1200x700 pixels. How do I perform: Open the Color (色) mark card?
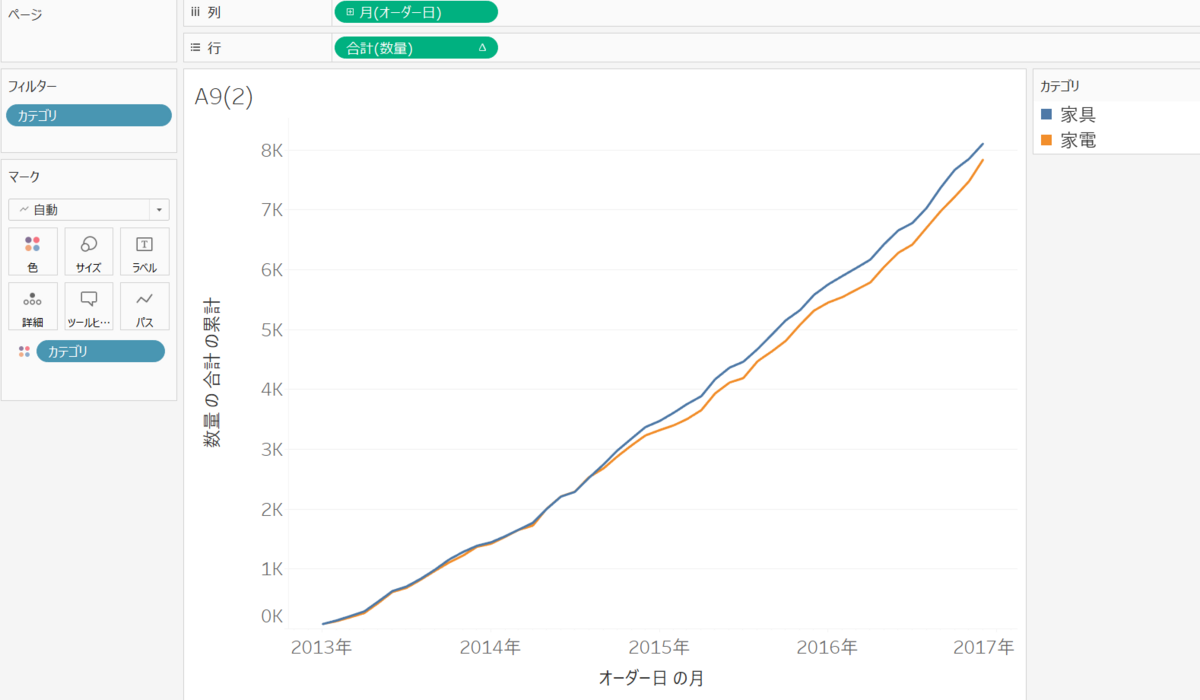pos(33,251)
